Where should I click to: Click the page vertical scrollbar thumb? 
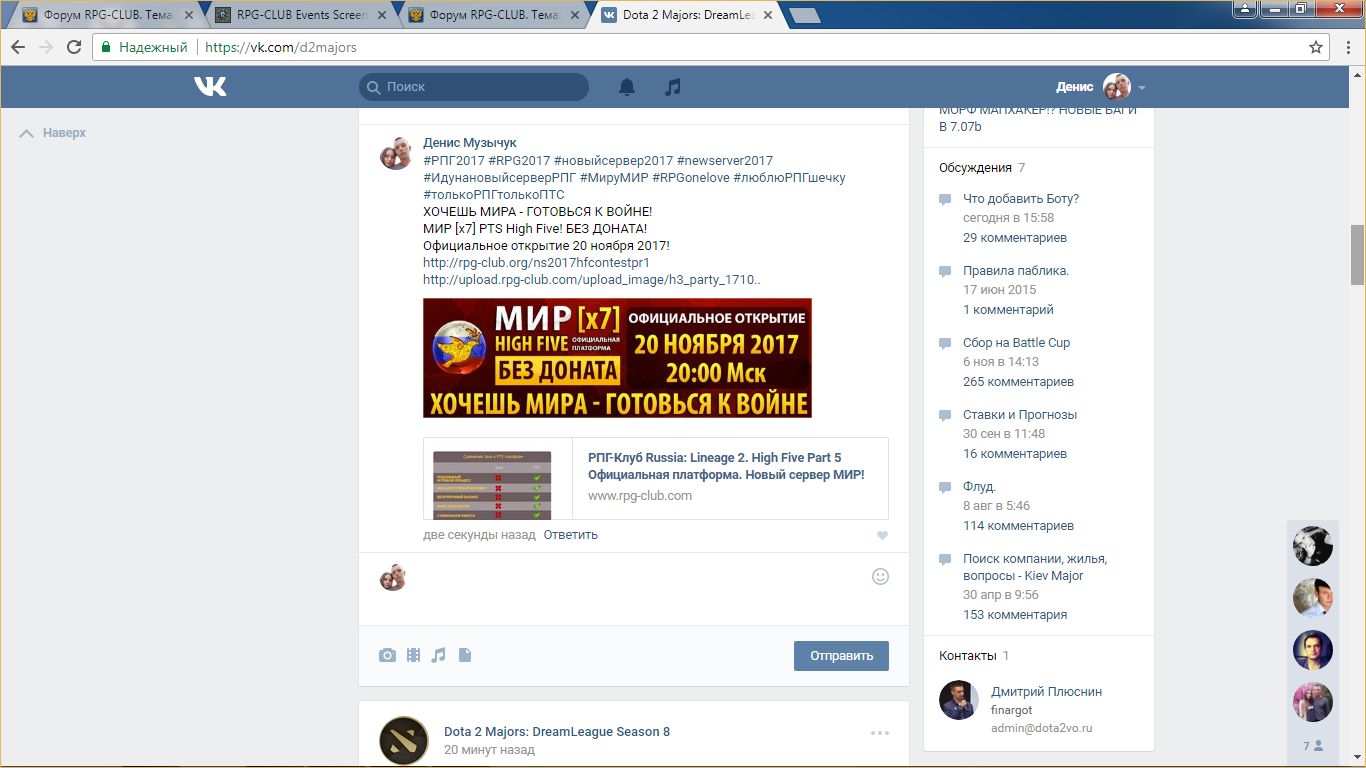pyautogui.click(x=1357, y=255)
